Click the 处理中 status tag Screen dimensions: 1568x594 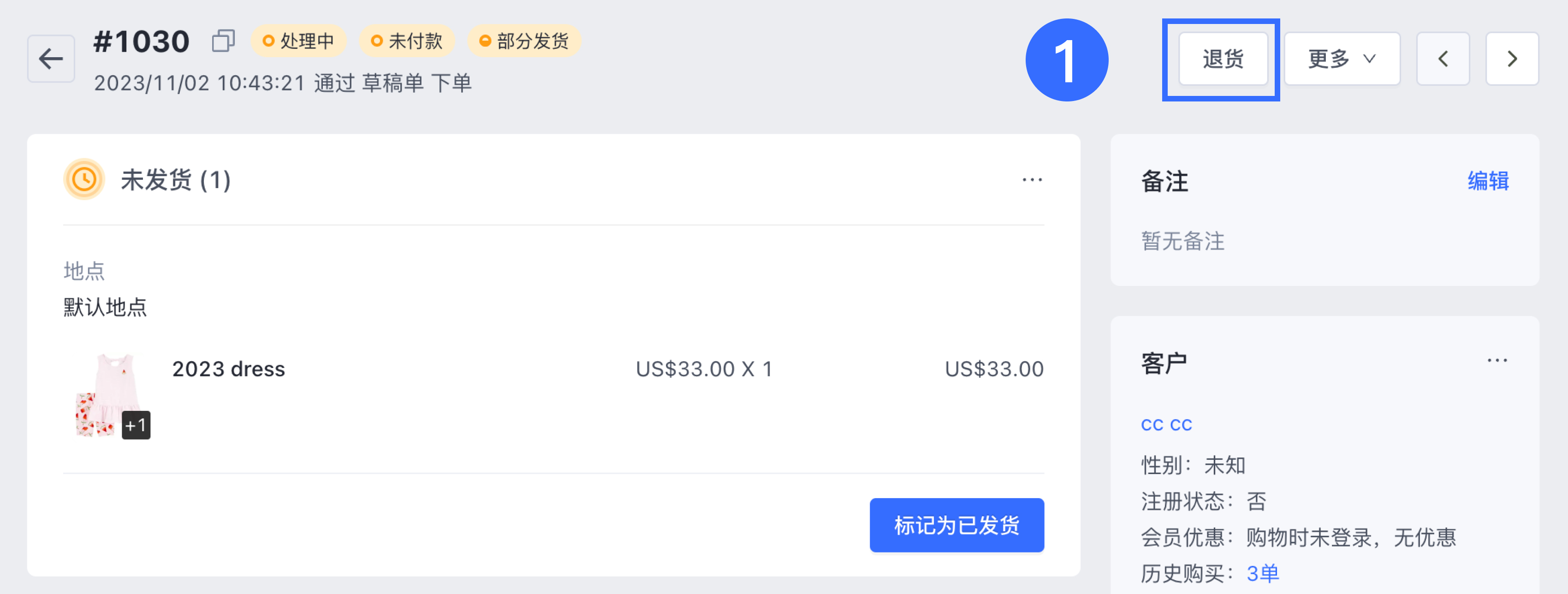pos(298,41)
